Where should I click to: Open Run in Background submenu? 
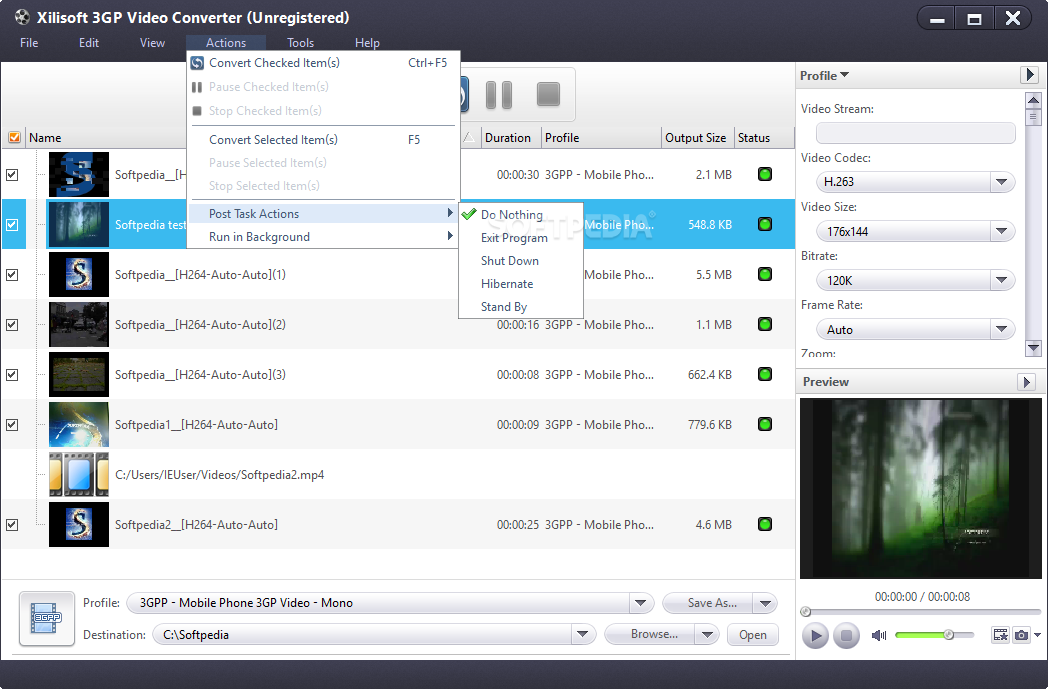pos(323,237)
